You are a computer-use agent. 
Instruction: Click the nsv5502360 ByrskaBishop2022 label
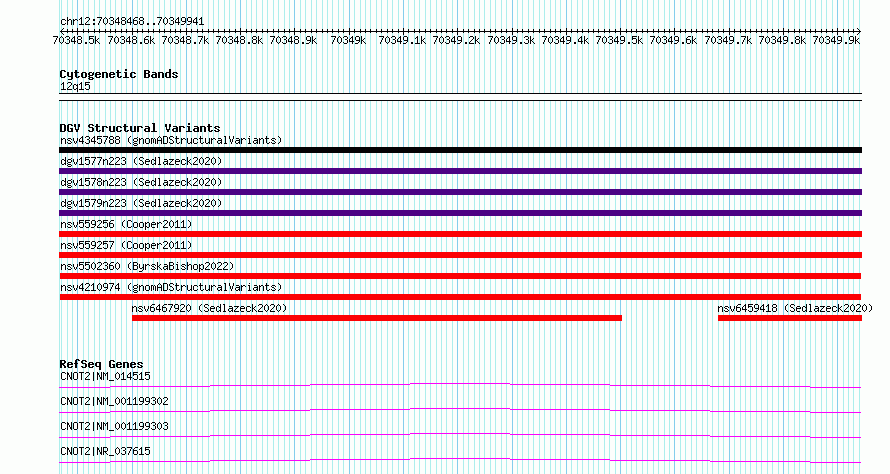(147, 266)
